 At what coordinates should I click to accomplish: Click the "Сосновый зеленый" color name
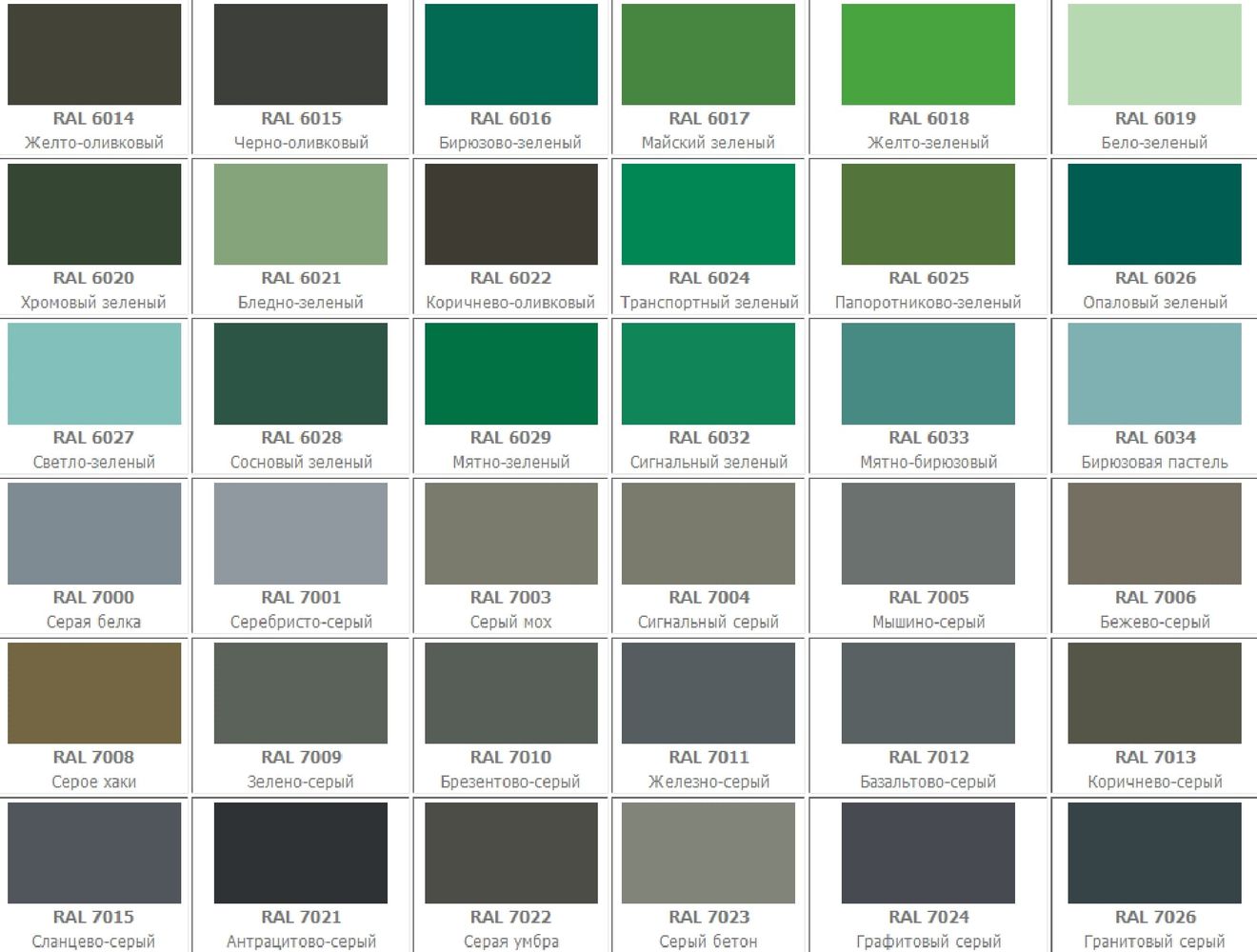[x=301, y=463]
